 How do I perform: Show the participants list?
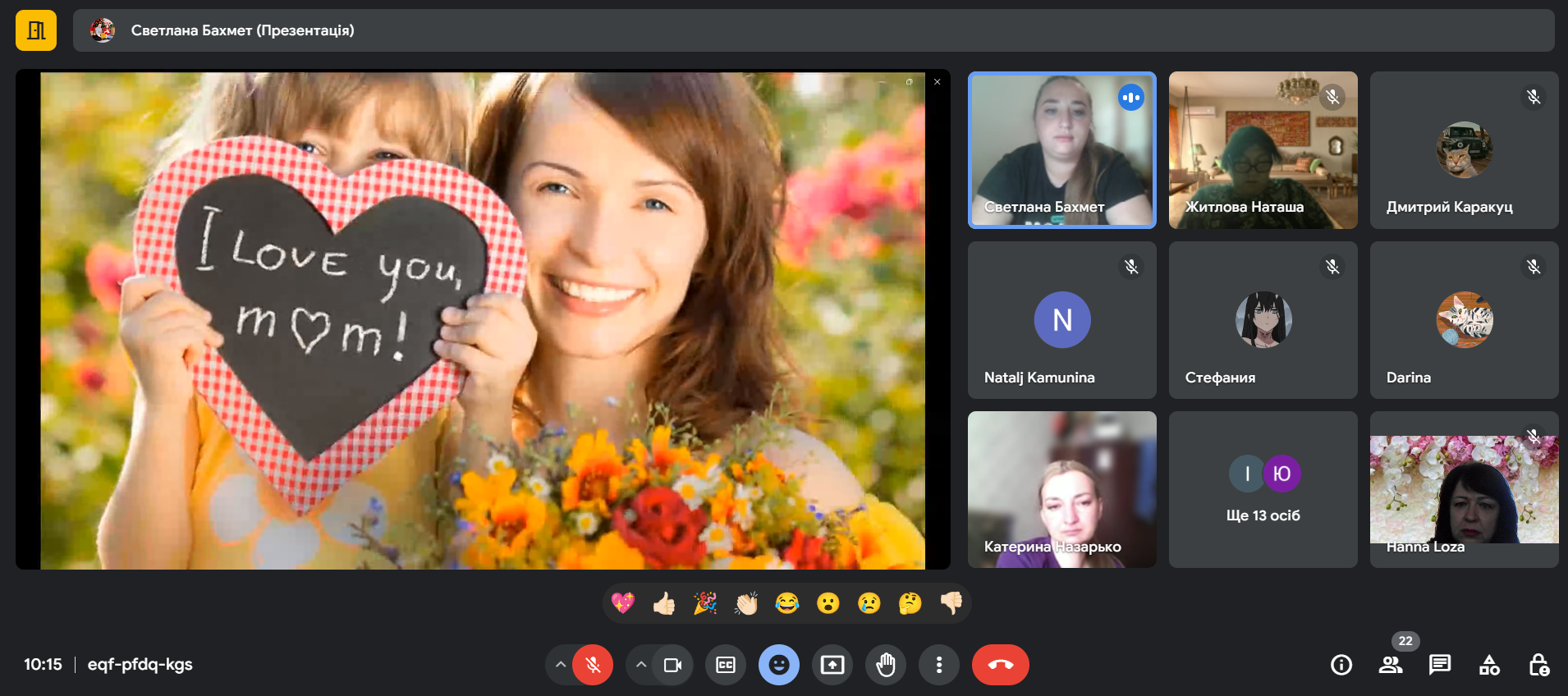click(x=1391, y=665)
